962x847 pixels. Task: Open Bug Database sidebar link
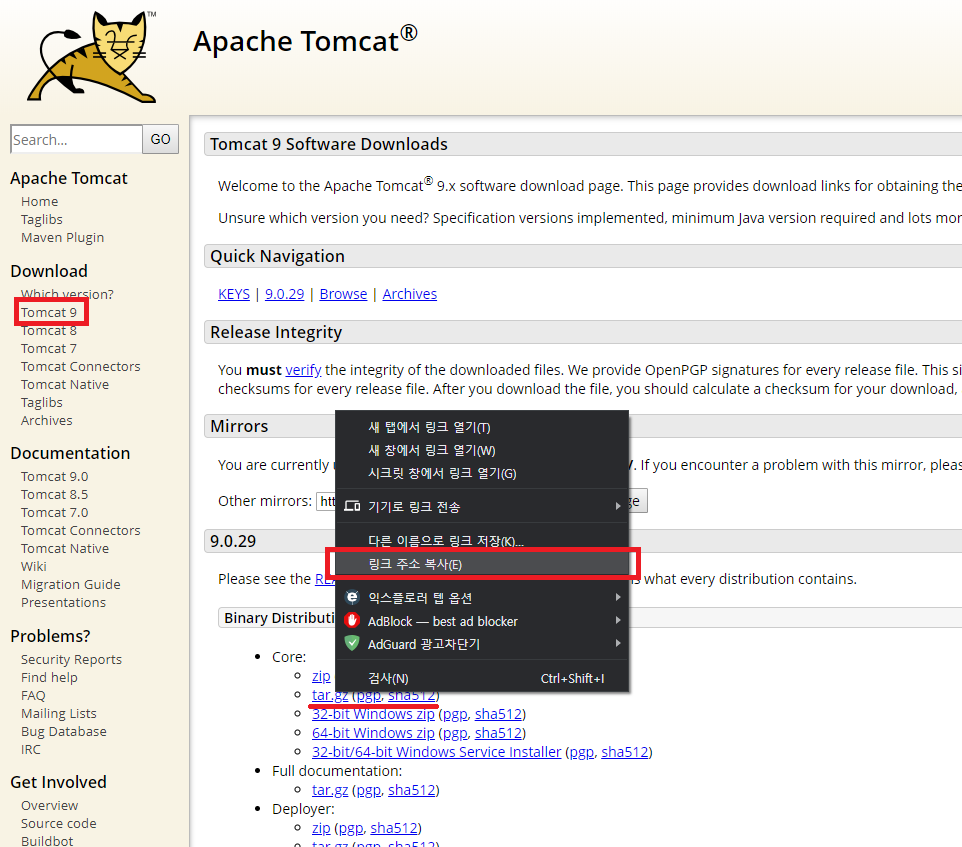[x=63, y=731]
